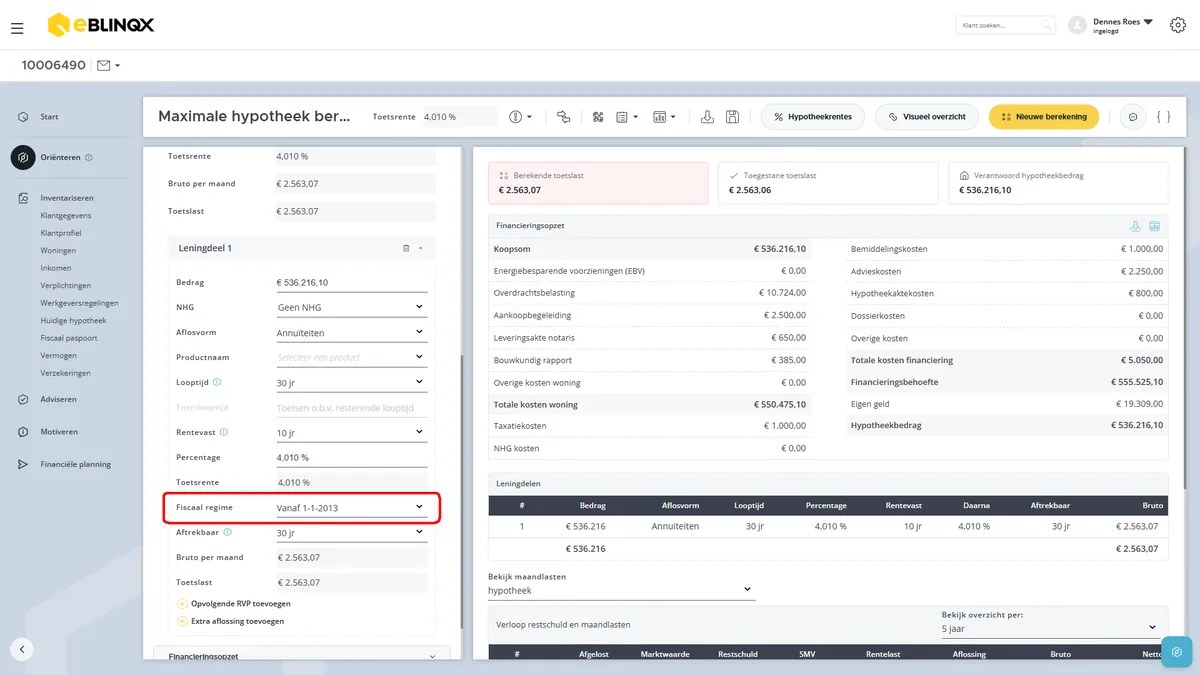Click the four-dots grid toolbar icon
Image resolution: width=1200 pixels, height=675 pixels.
pos(598,117)
